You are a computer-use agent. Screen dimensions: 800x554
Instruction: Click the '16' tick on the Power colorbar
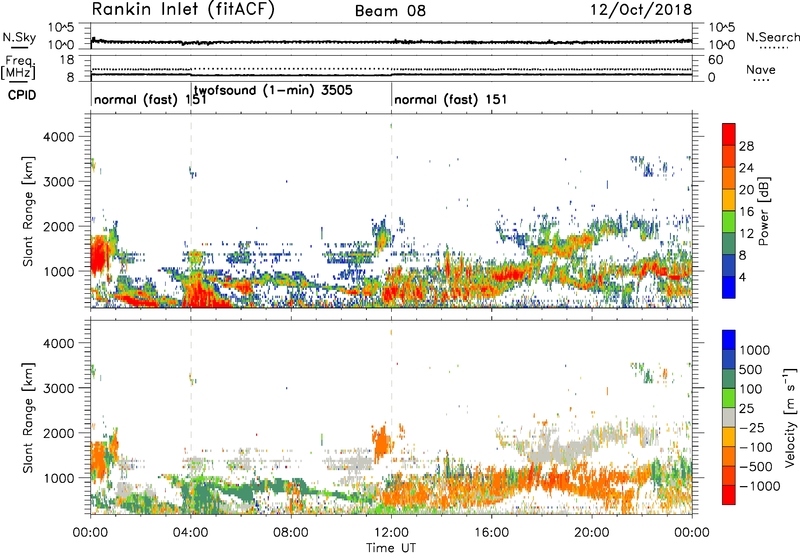[746, 212]
